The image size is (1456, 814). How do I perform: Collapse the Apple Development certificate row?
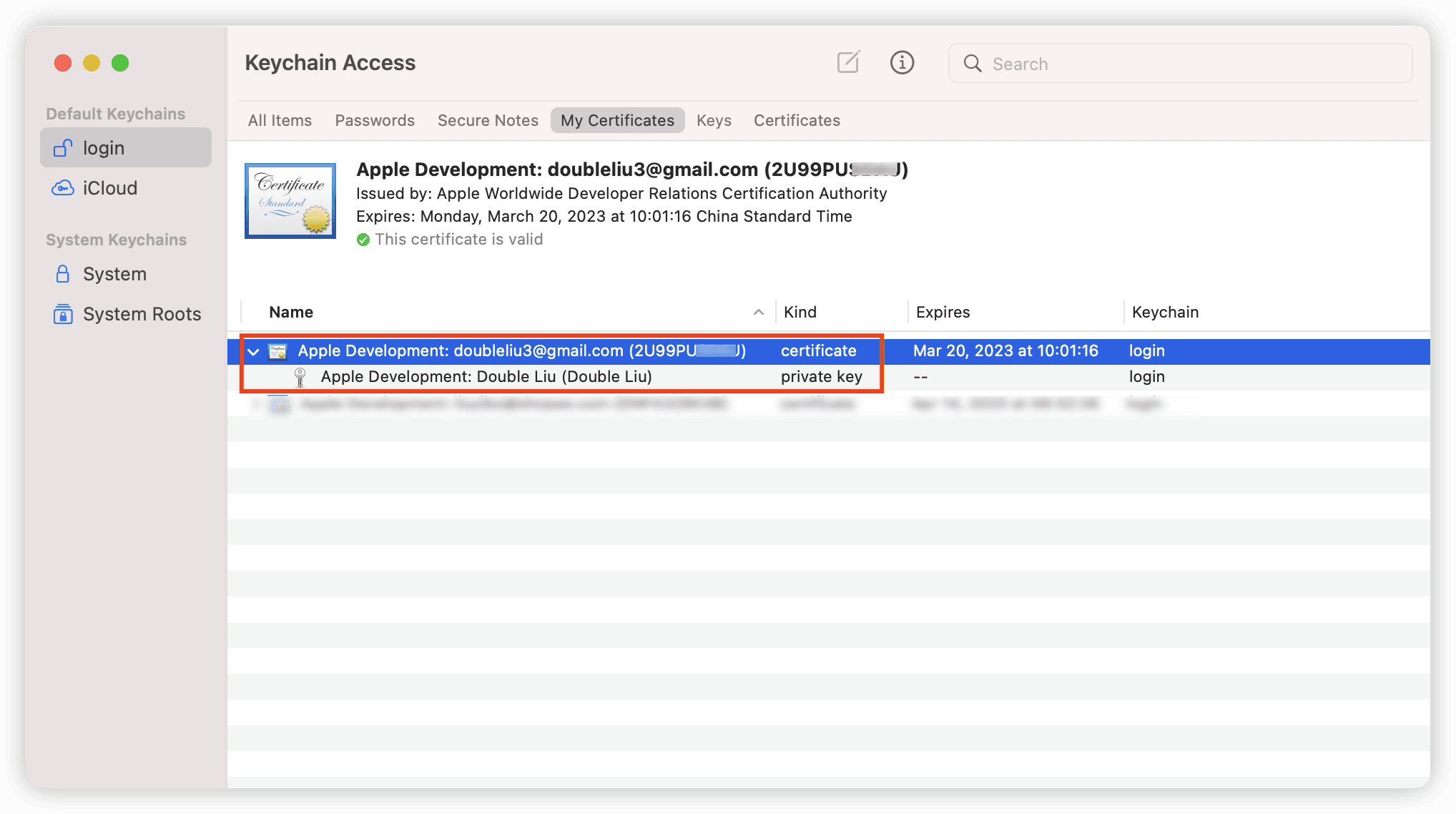click(253, 351)
